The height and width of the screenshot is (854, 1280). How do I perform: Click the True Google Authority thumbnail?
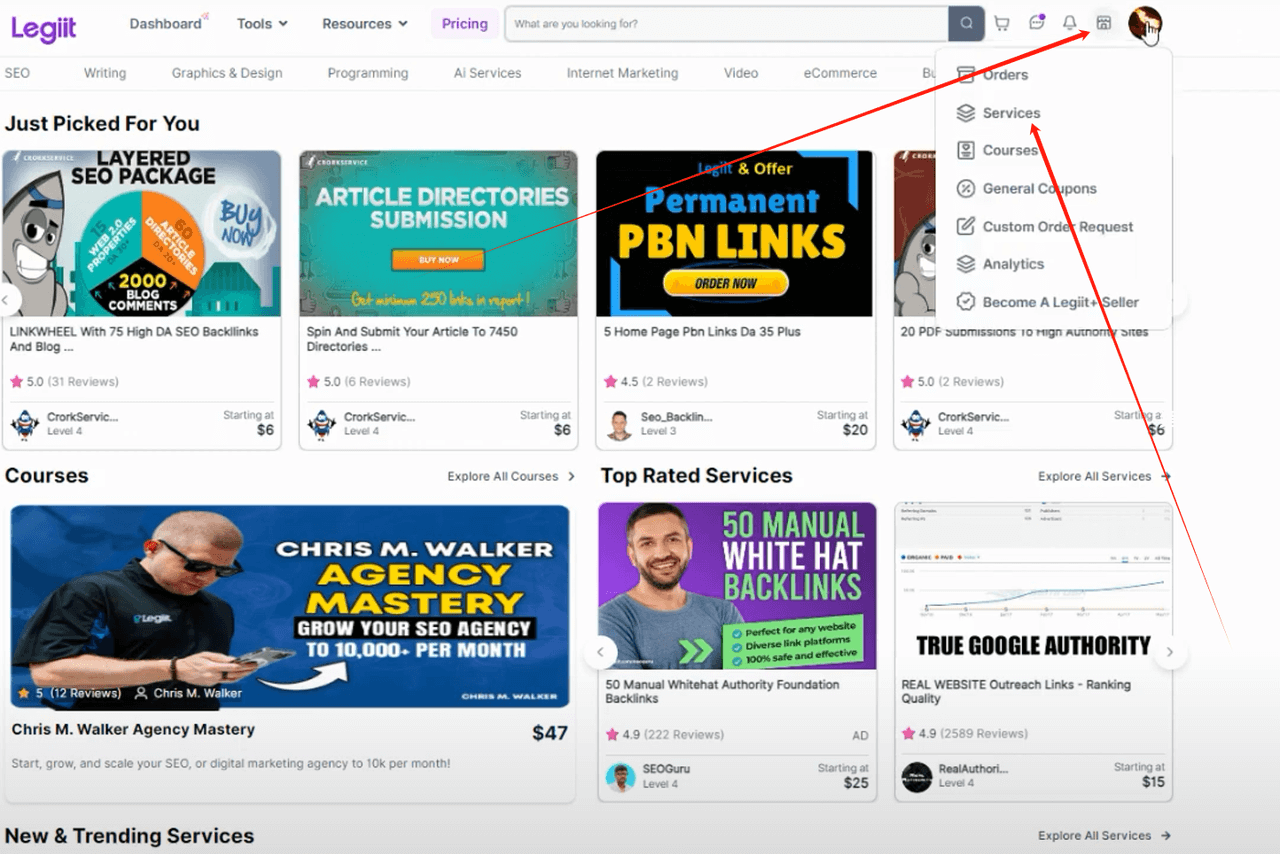(x=1033, y=586)
